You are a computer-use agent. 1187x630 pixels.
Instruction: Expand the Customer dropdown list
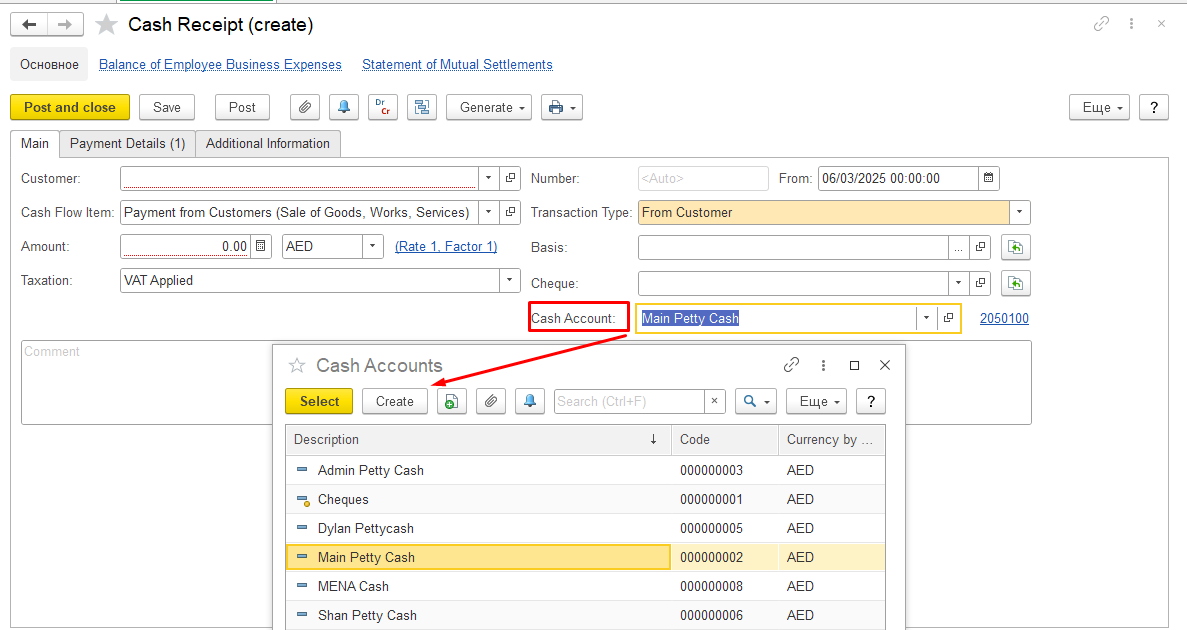click(x=488, y=179)
